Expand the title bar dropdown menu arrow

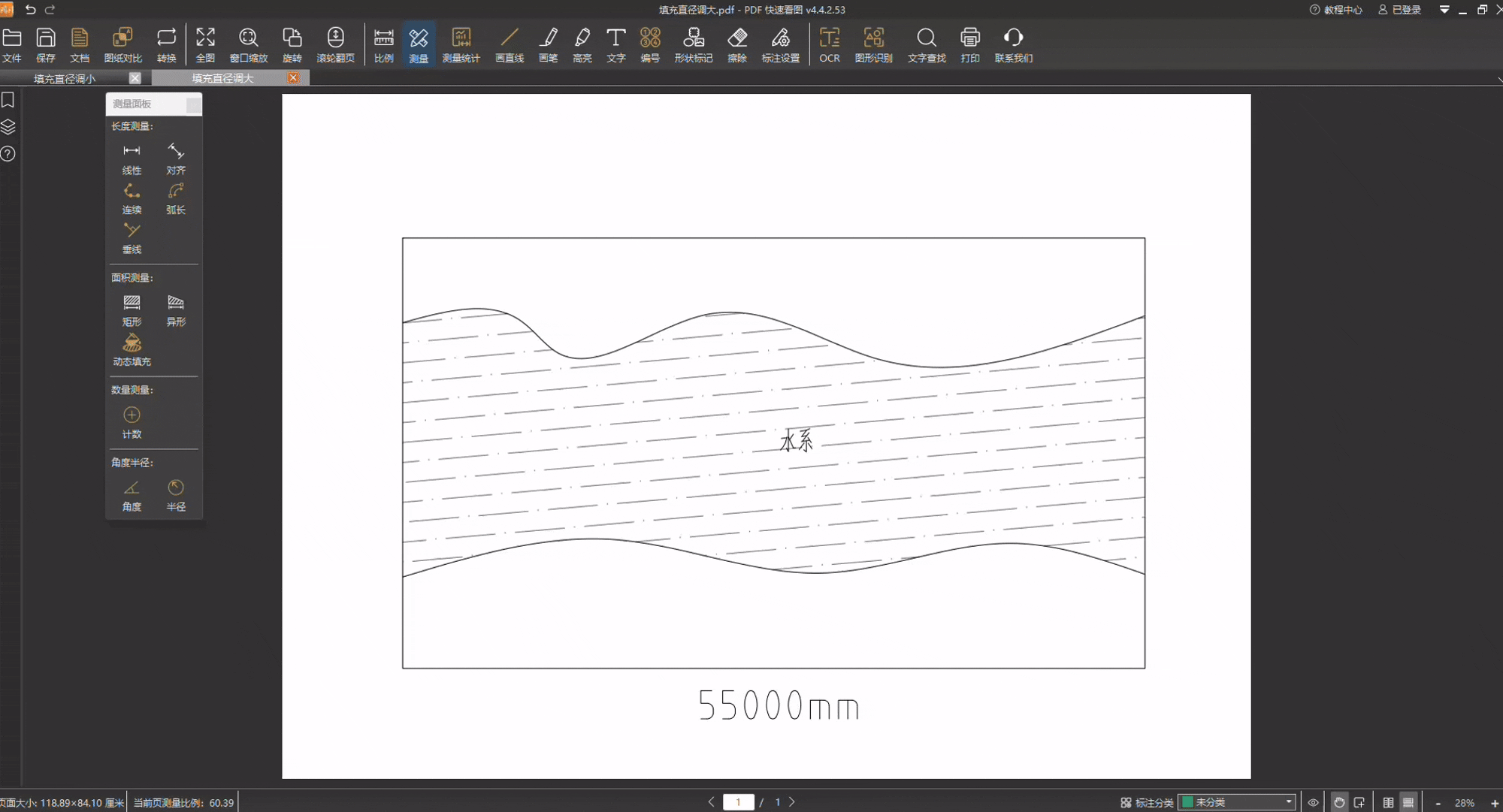pos(1444,10)
